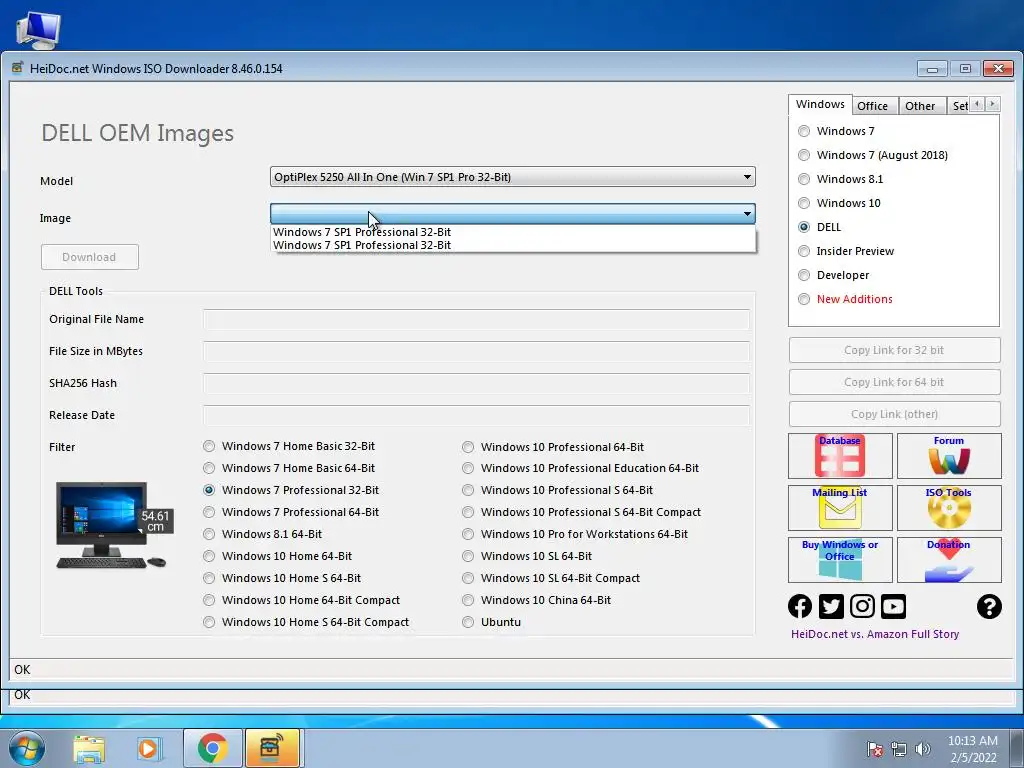Filter by Windows 8.1 64-Bit

tap(263, 534)
